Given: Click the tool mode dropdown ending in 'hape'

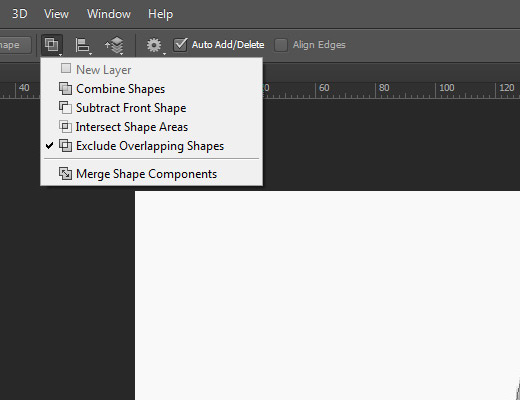Looking at the screenshot, I should pyautogui.click(x=16, y=45).
